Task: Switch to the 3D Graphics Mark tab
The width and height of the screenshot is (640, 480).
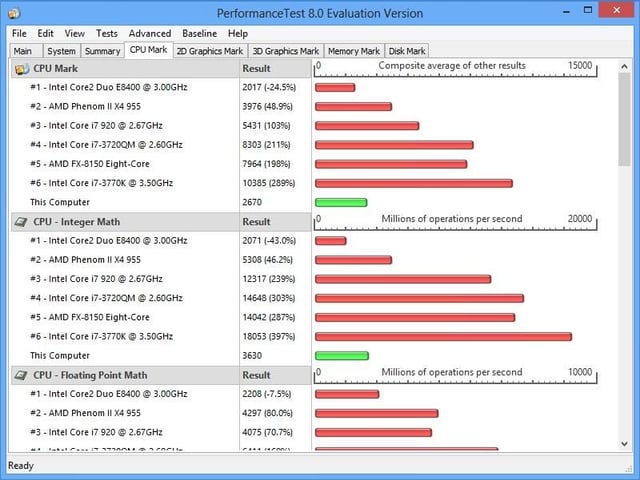Action: click(x=285, y=51)
